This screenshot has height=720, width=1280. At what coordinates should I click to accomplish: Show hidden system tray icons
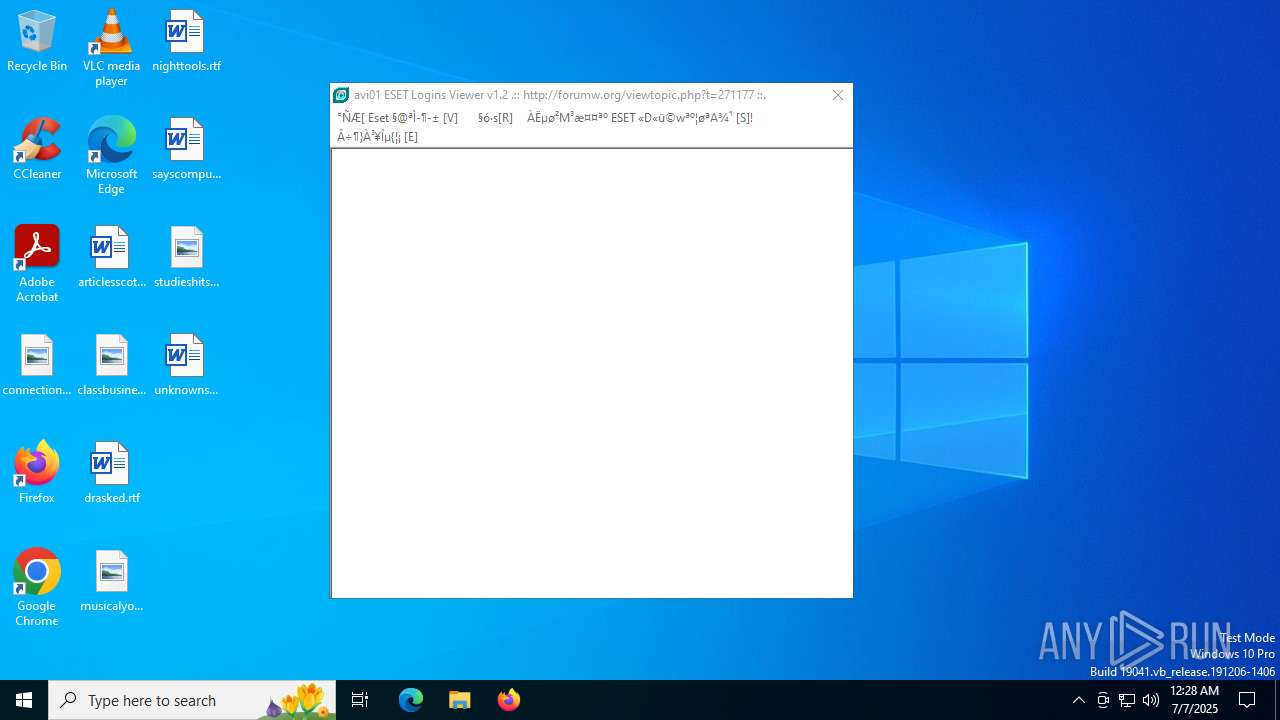[1079, 700]
